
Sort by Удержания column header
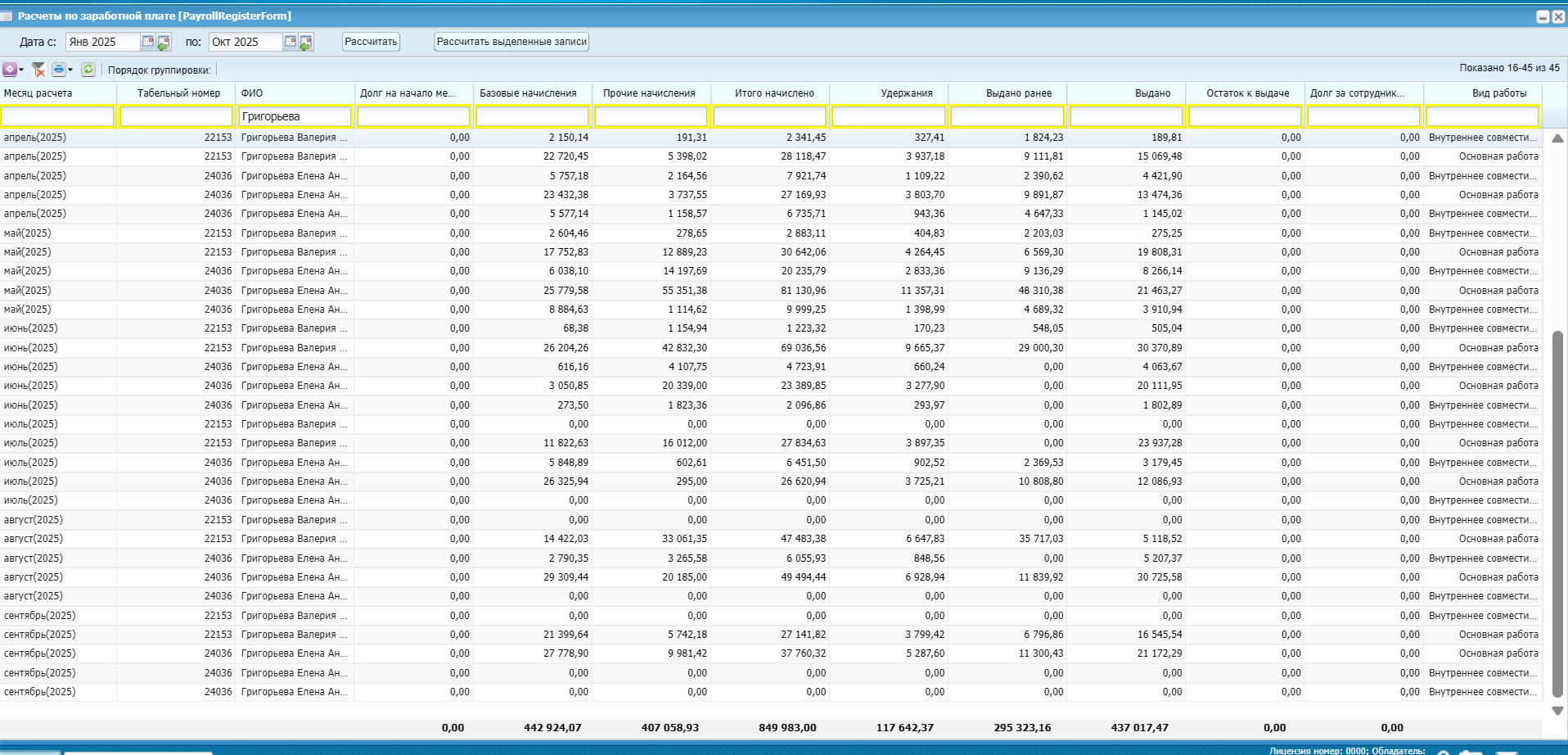906,93
